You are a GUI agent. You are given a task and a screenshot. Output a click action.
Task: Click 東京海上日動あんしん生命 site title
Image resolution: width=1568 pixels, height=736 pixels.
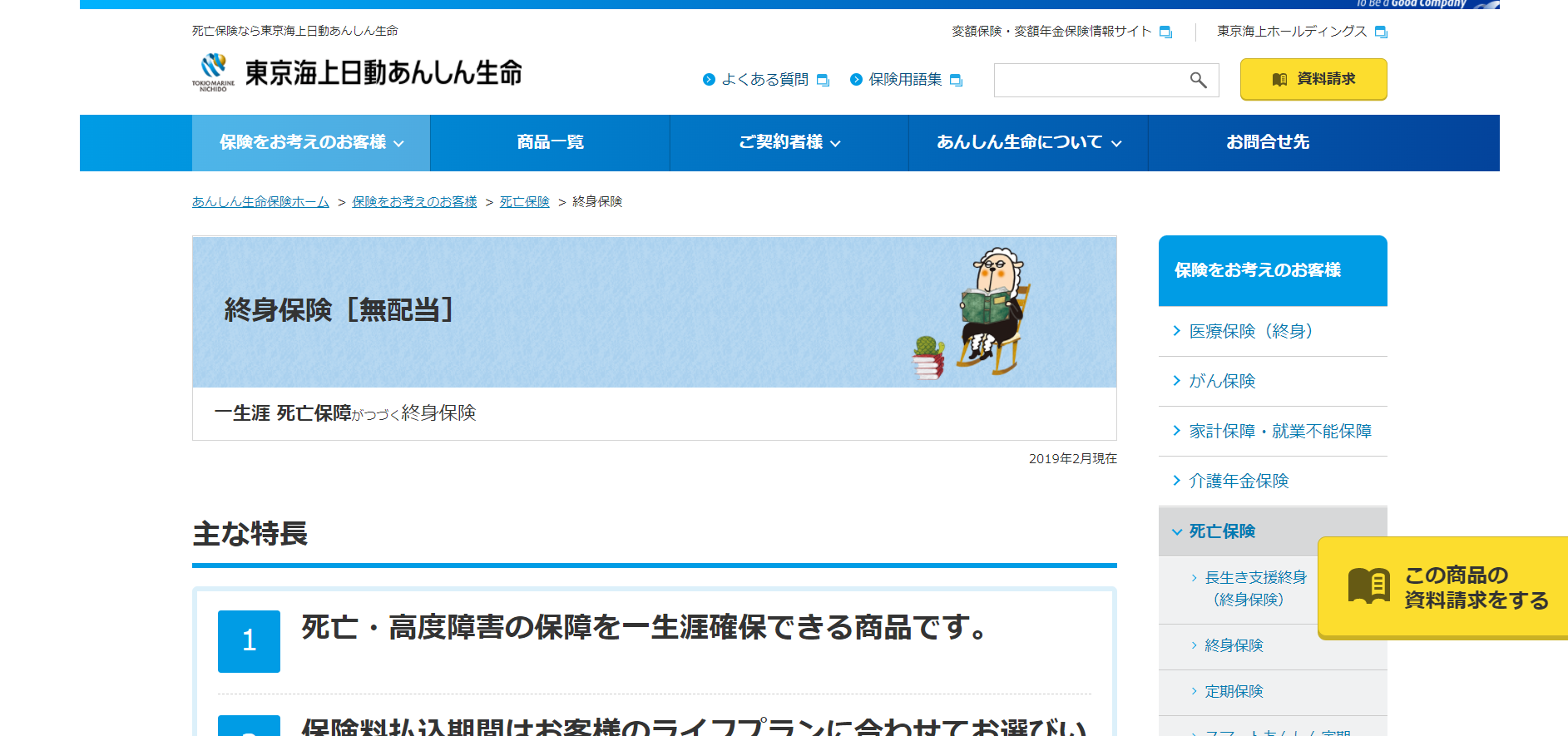pyautogui.click(x=383, y=72)
